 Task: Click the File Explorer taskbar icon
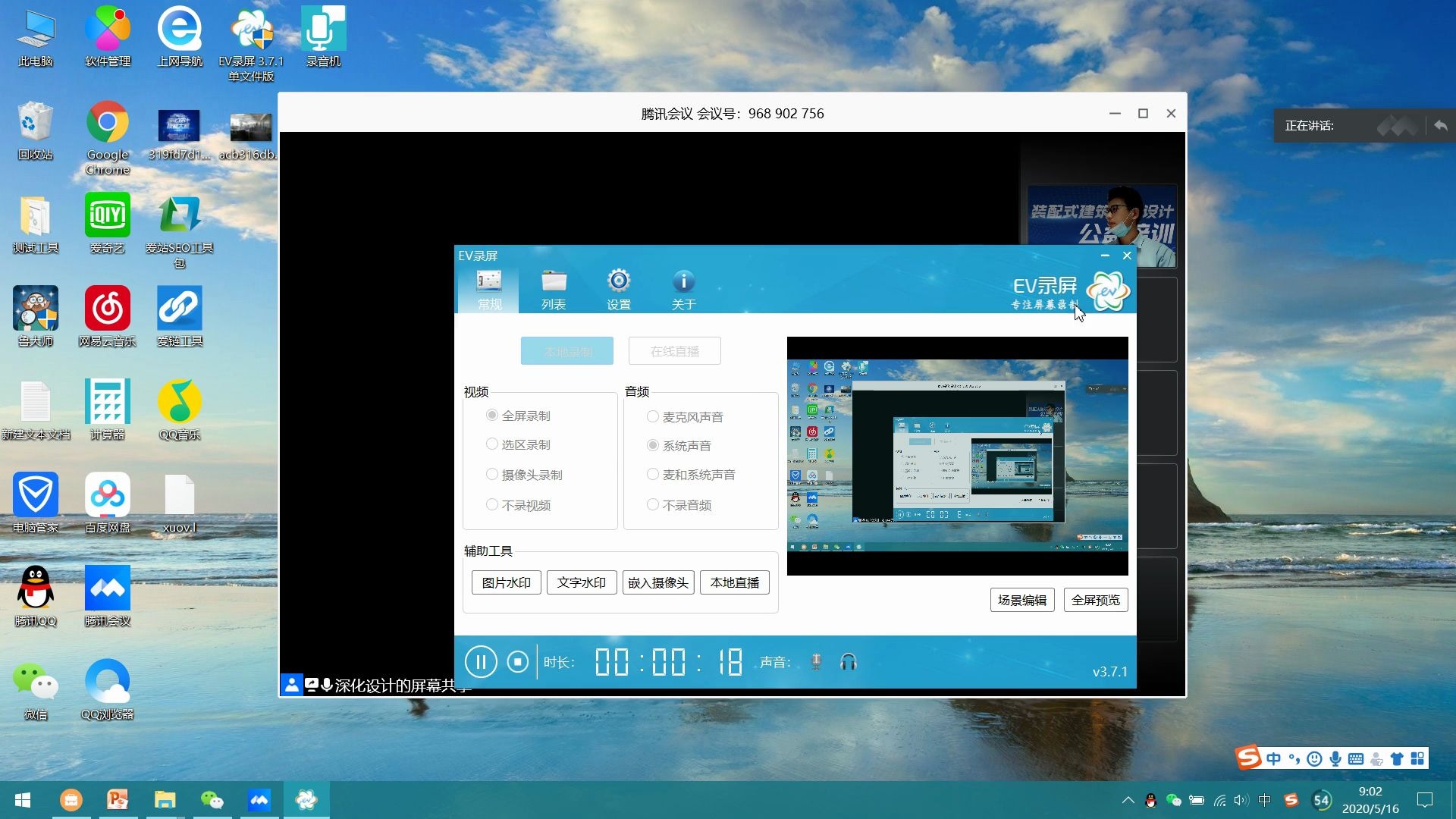pos(165,800)
